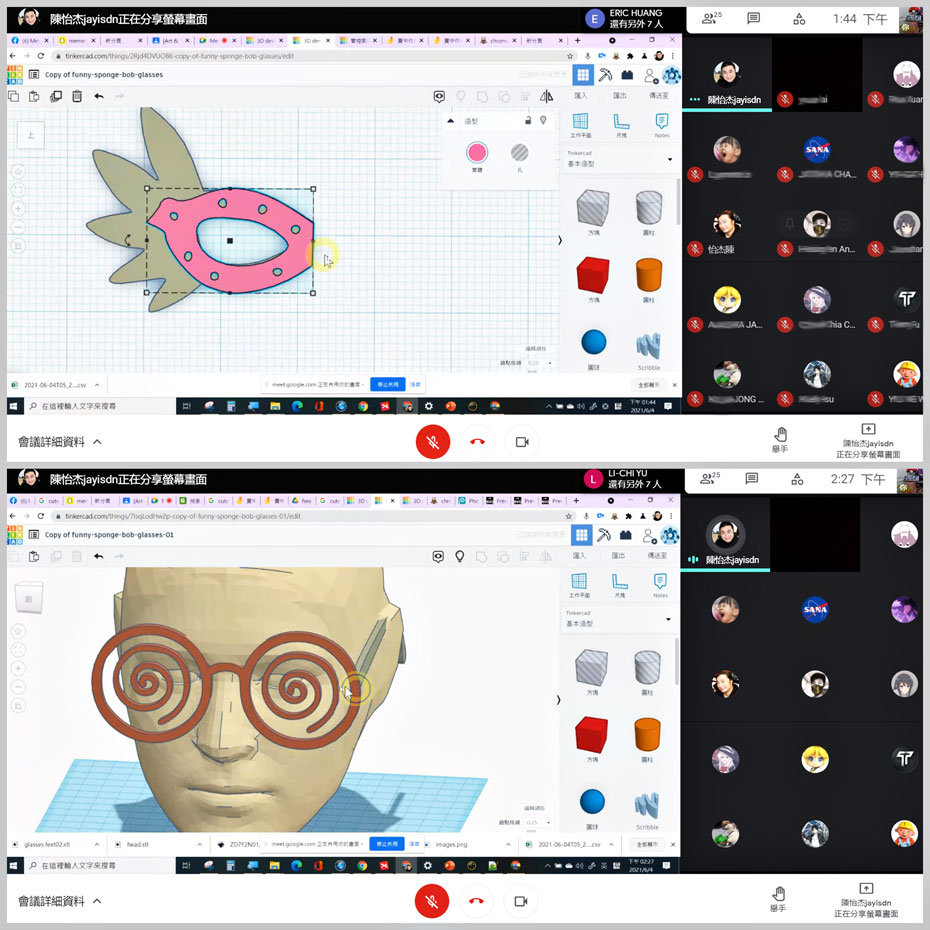Click Ruler tool in glasses-01 Tinkercad sidebar
This screenshot has height=930, width=930.
(620, 585)
